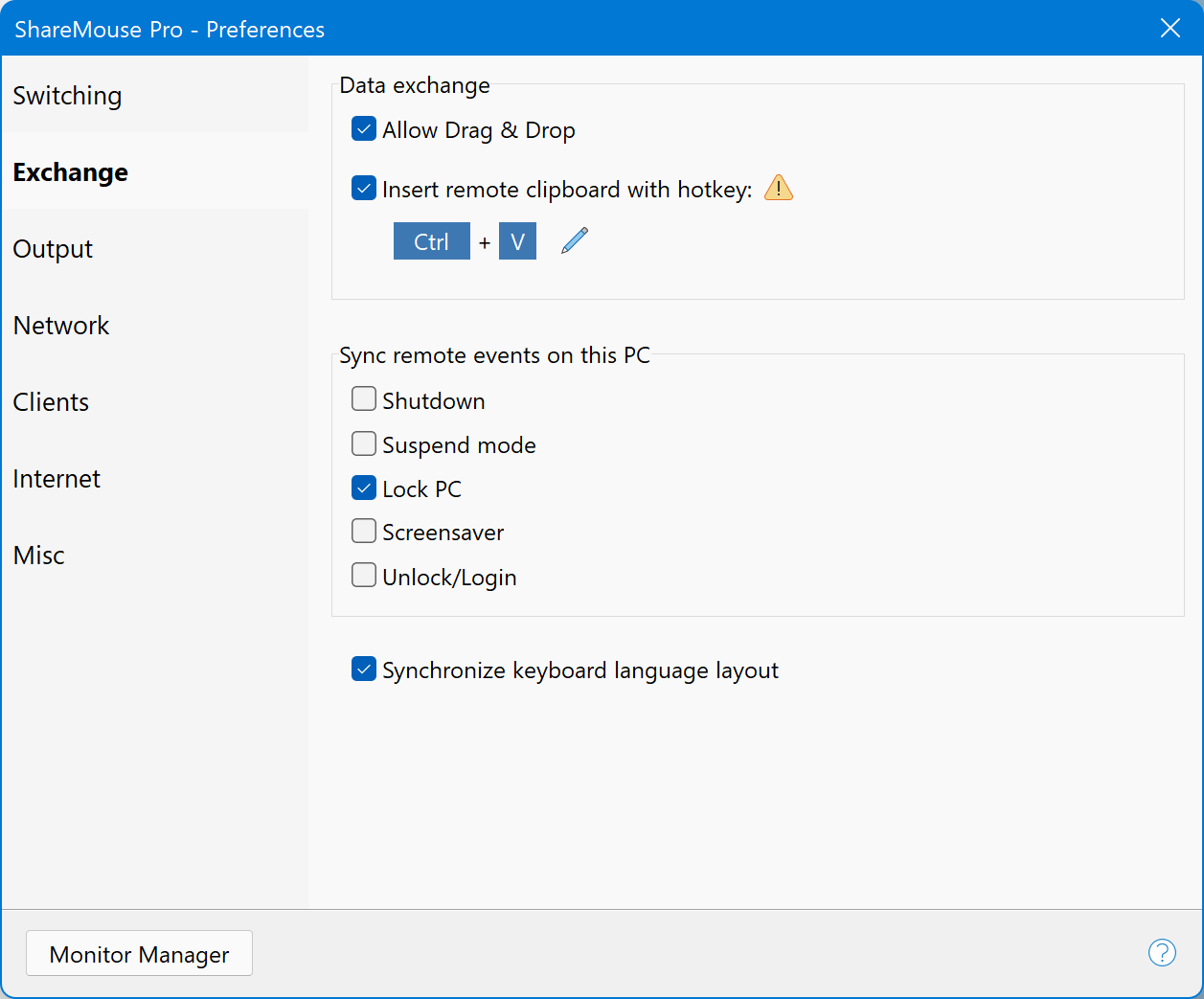Click the 'ShareMouse Pro - Preferences' title text
Image resolution: width=1204 pixels, height=999 pixels.
(x=170, y=30)
